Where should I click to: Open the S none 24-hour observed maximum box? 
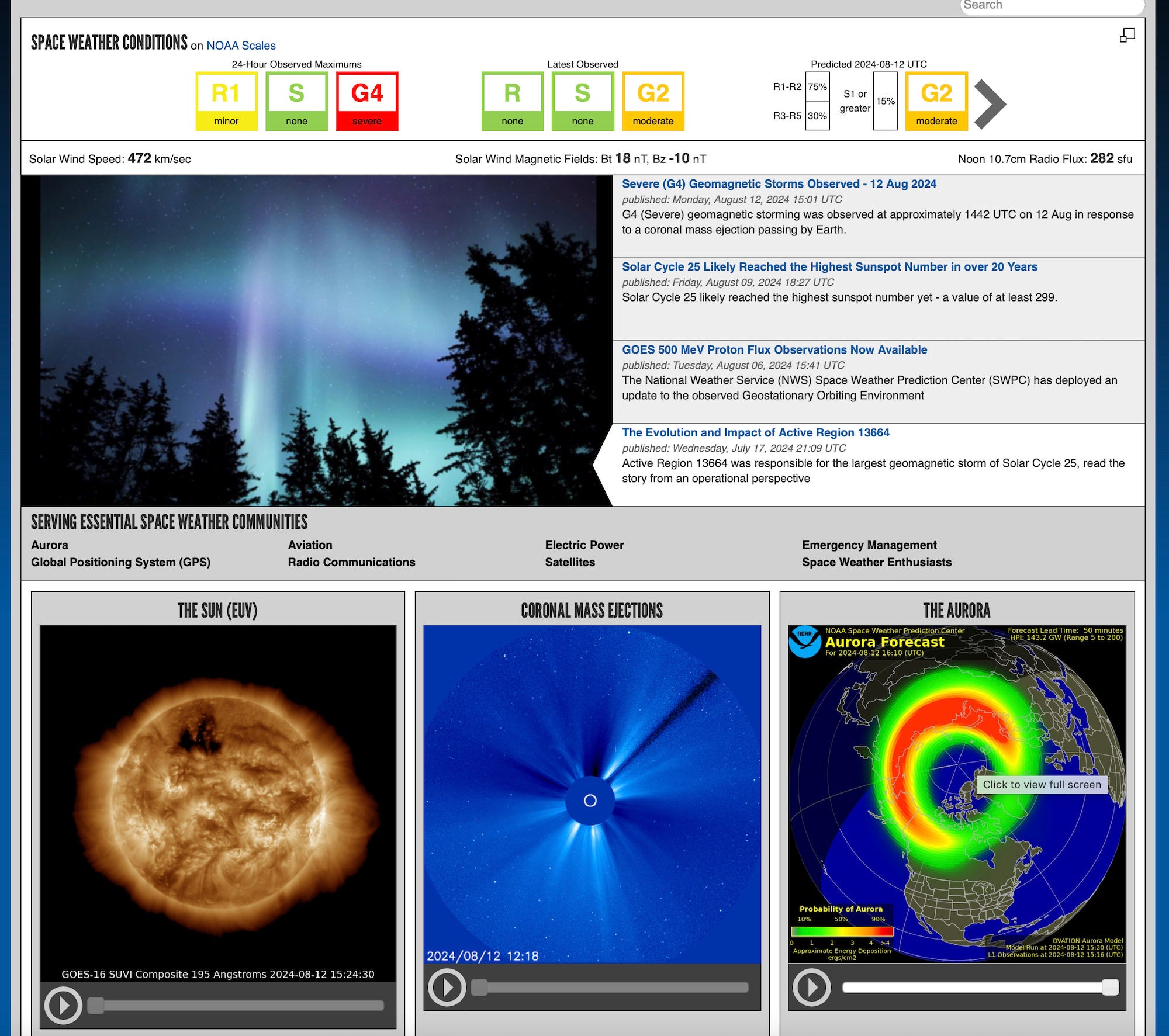point(296,101)
